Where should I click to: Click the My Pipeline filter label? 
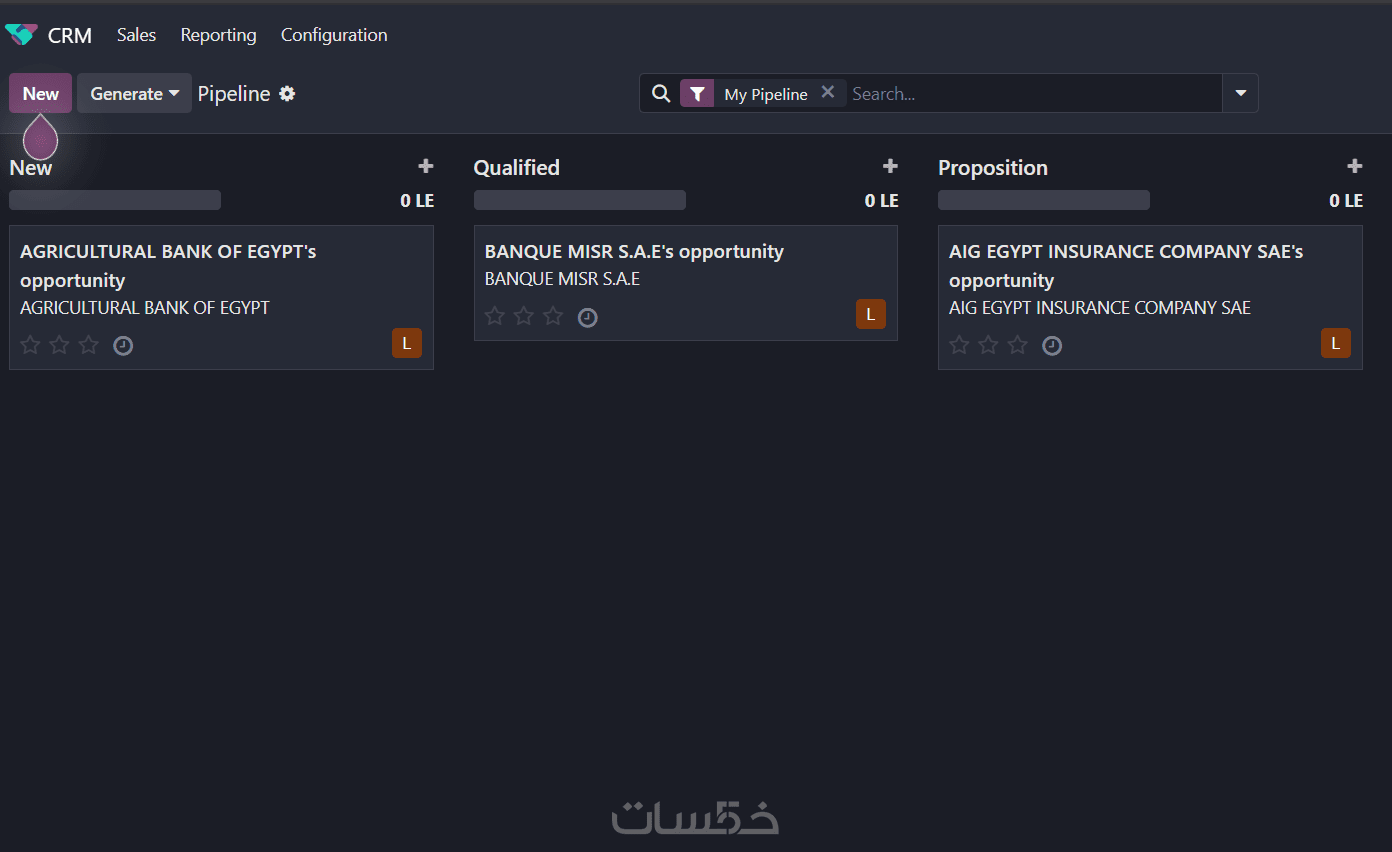766,94
